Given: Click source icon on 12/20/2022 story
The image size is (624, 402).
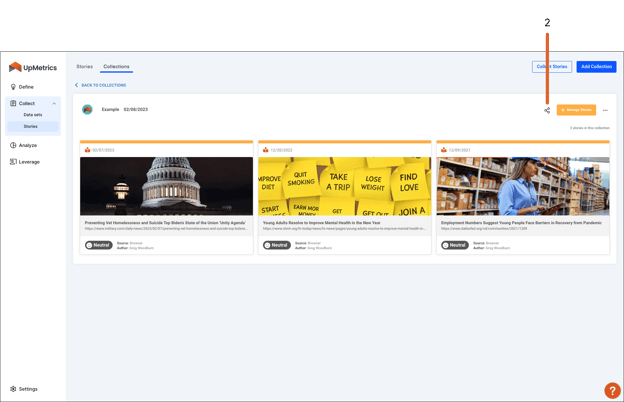Looking at the screenshot, I should 265,150.
